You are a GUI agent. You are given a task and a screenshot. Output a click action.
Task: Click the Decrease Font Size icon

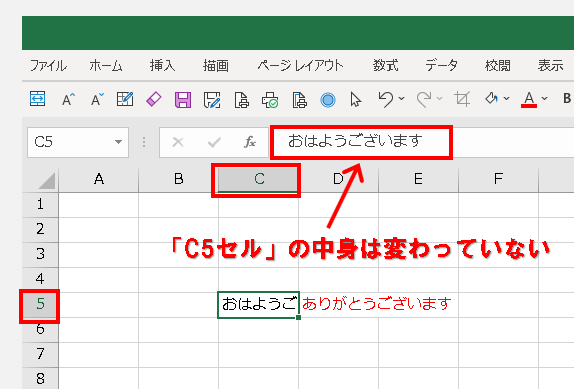(x=97, y=99)
